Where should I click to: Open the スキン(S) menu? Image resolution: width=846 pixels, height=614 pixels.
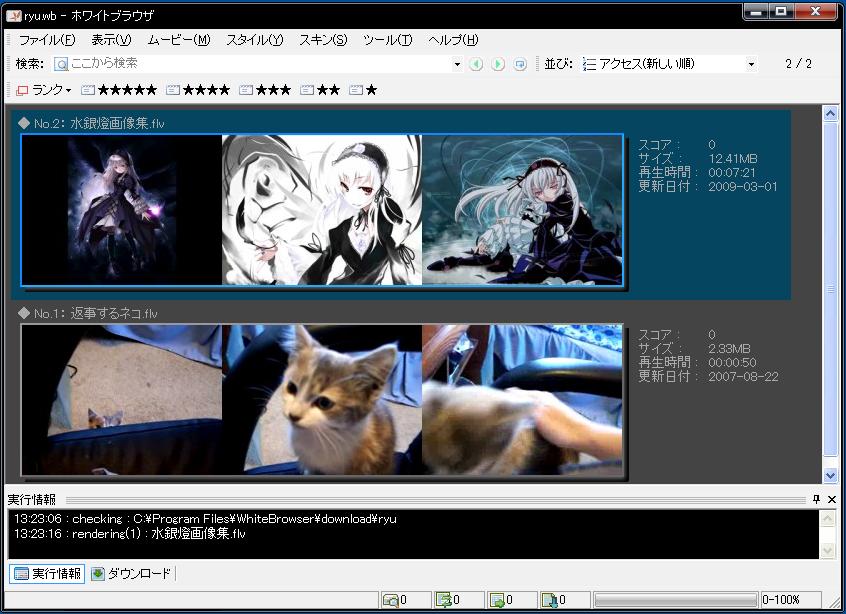pyautogui.click(x=323, y=40)
